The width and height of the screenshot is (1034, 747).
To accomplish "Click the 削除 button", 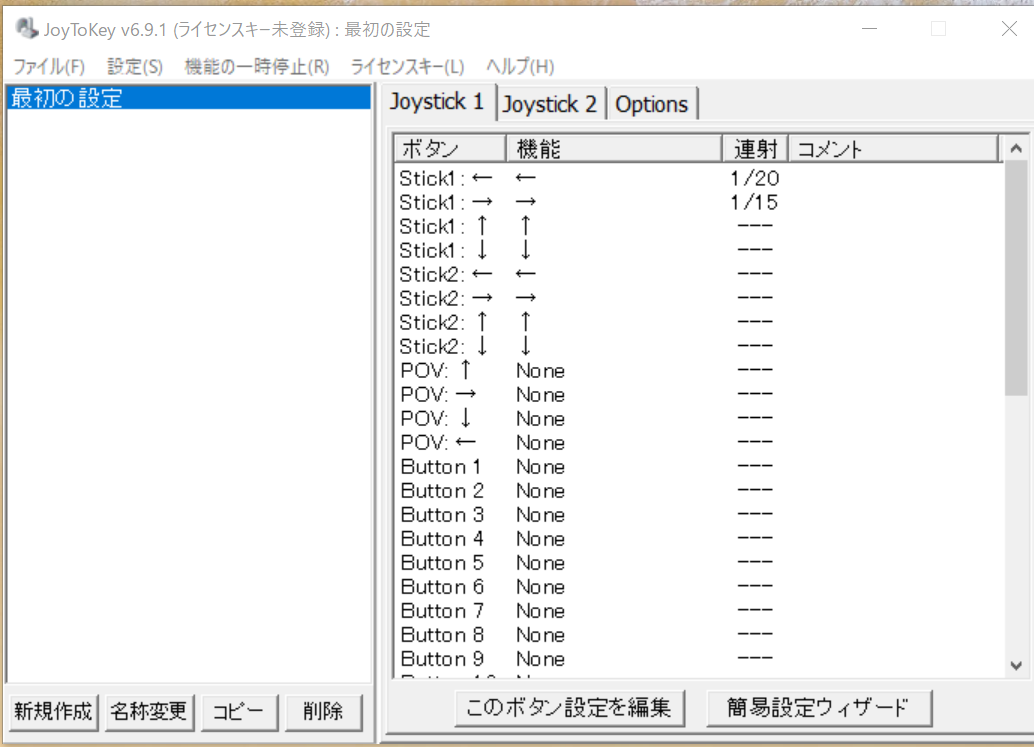I will pyautogui.click(x=323, y=711).
